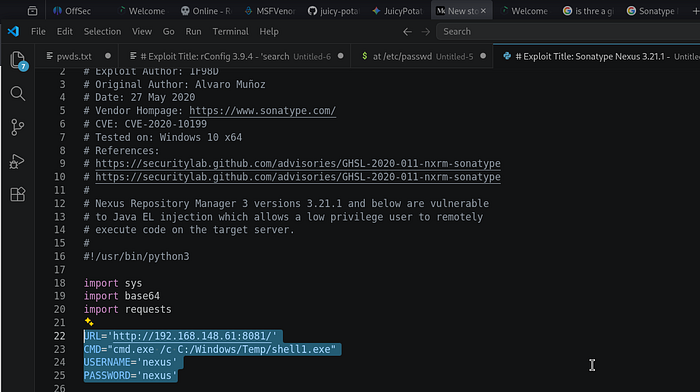Open the browser tab overview icon
Screen dimensions: 700x392
[32, 11]
